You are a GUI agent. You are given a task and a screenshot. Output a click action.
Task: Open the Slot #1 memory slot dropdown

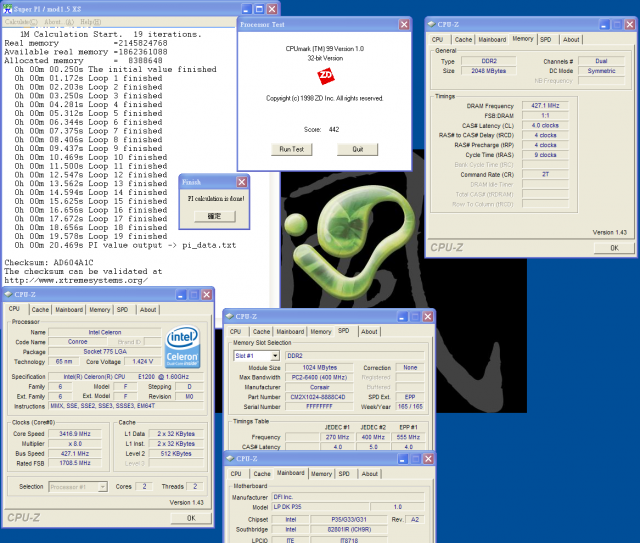(x=275, y=356)
